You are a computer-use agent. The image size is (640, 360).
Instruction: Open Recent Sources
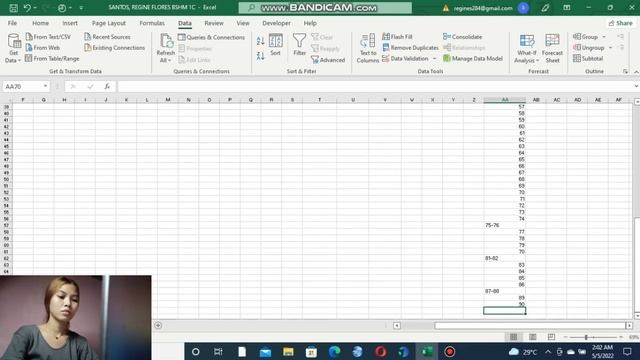107,37
